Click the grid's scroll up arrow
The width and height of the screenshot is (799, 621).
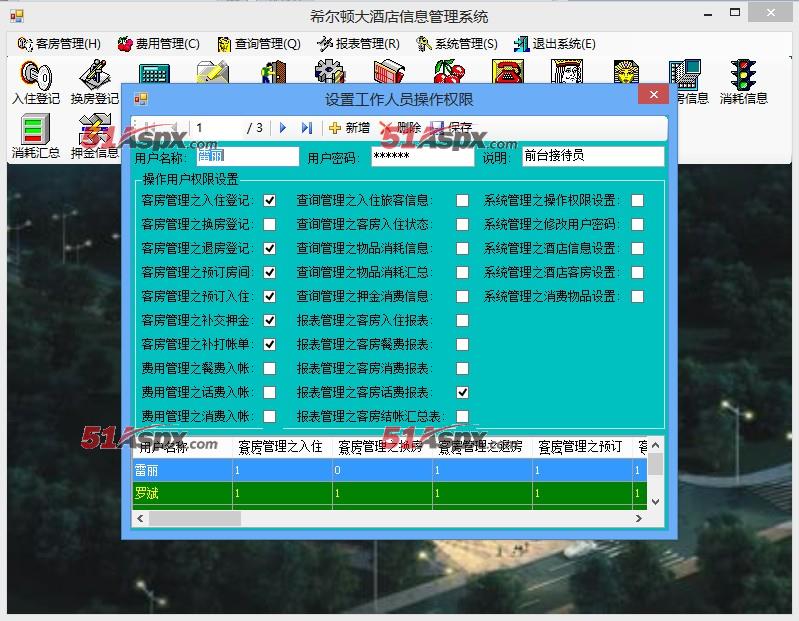(x=656, y=445)
